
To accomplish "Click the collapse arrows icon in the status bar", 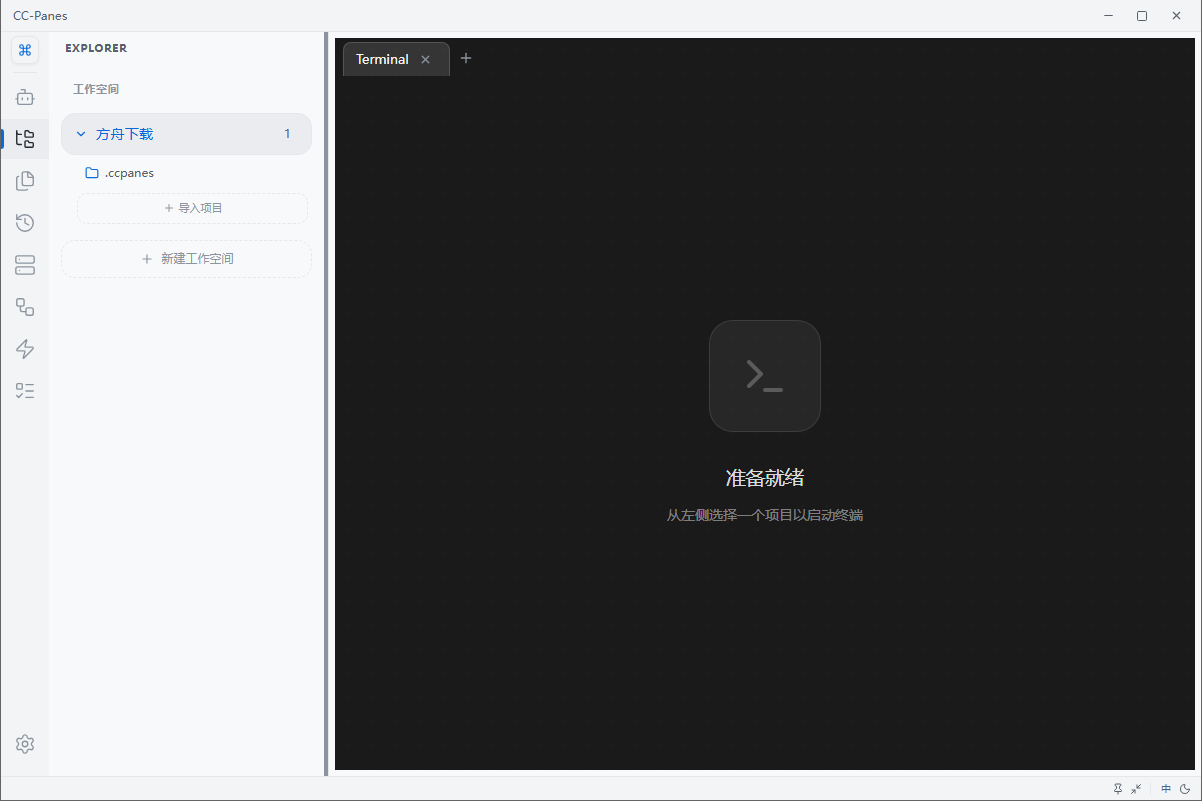I will (1136, 789).
